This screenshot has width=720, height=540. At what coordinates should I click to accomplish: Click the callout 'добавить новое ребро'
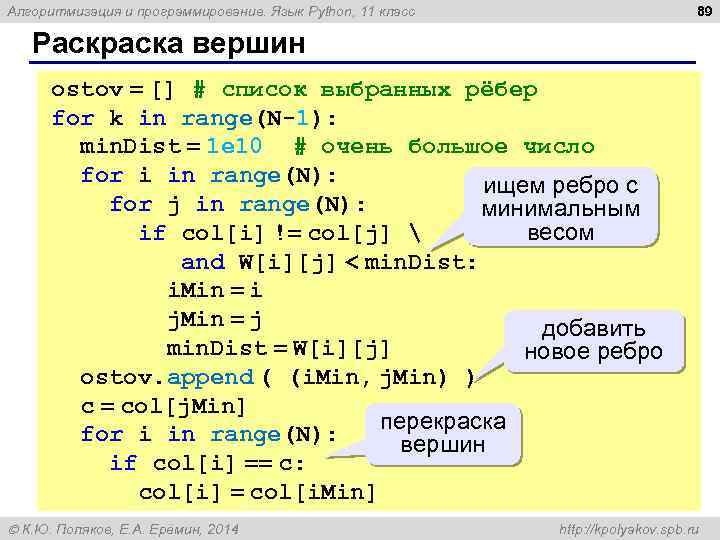coord(594,341)
